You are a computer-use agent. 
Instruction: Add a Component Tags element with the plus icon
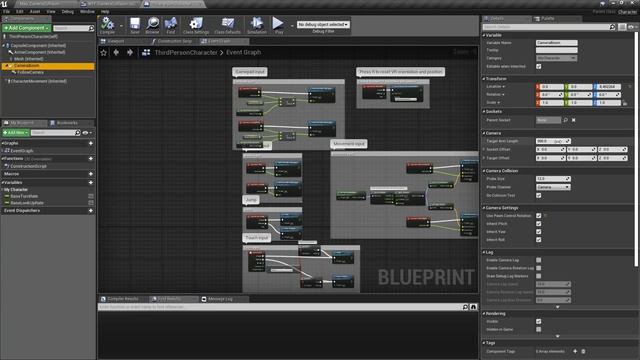575,351
